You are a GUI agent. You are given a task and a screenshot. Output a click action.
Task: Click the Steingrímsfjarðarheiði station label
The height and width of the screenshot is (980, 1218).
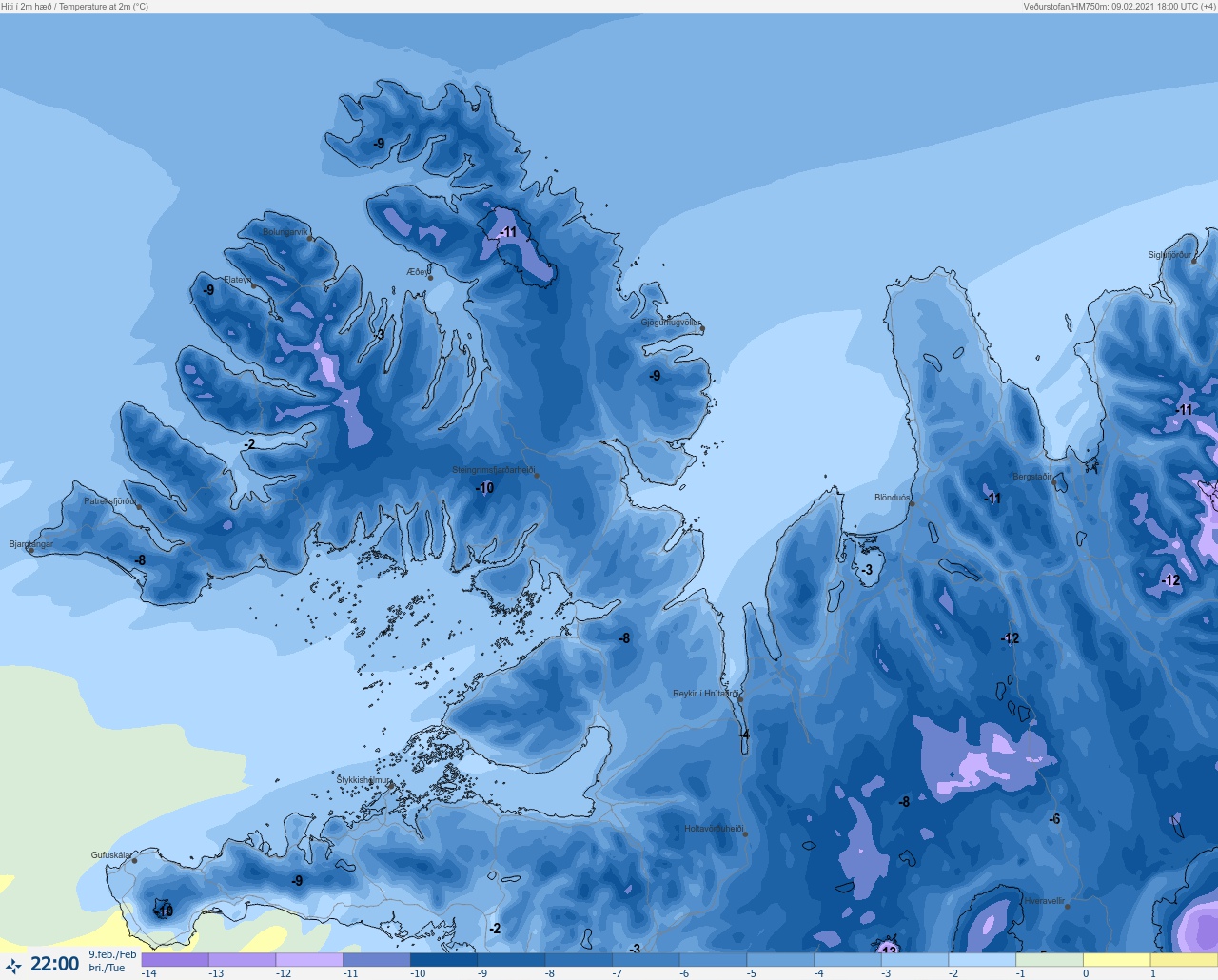(493, 470)
